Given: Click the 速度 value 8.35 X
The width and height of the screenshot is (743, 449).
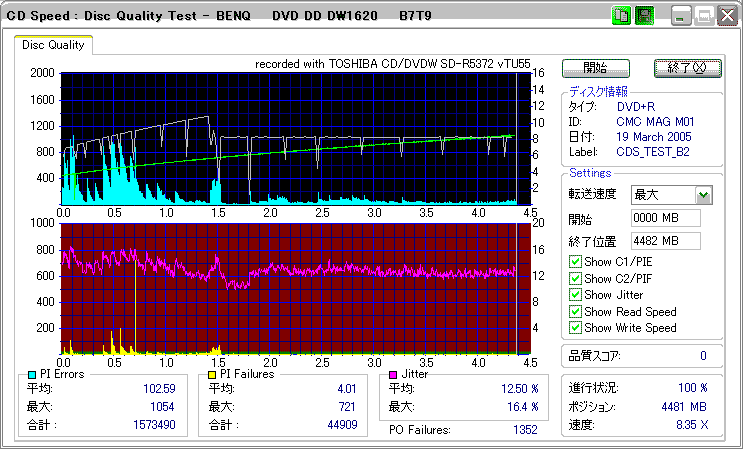Looking at the screenshot, I should [x=692, y=425].
